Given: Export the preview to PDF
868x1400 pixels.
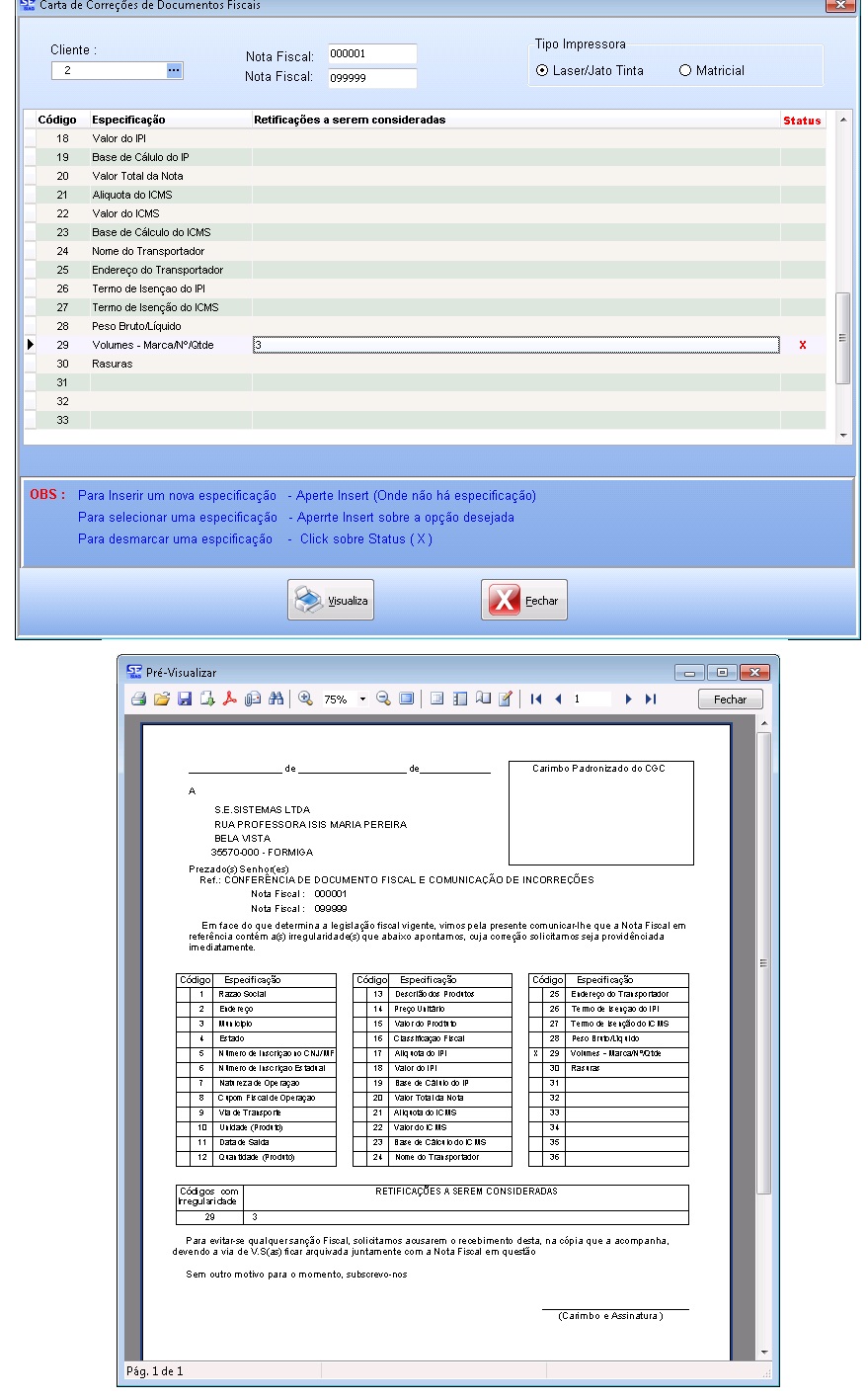Looking at the screenshot, I should [x=229, y=700].
